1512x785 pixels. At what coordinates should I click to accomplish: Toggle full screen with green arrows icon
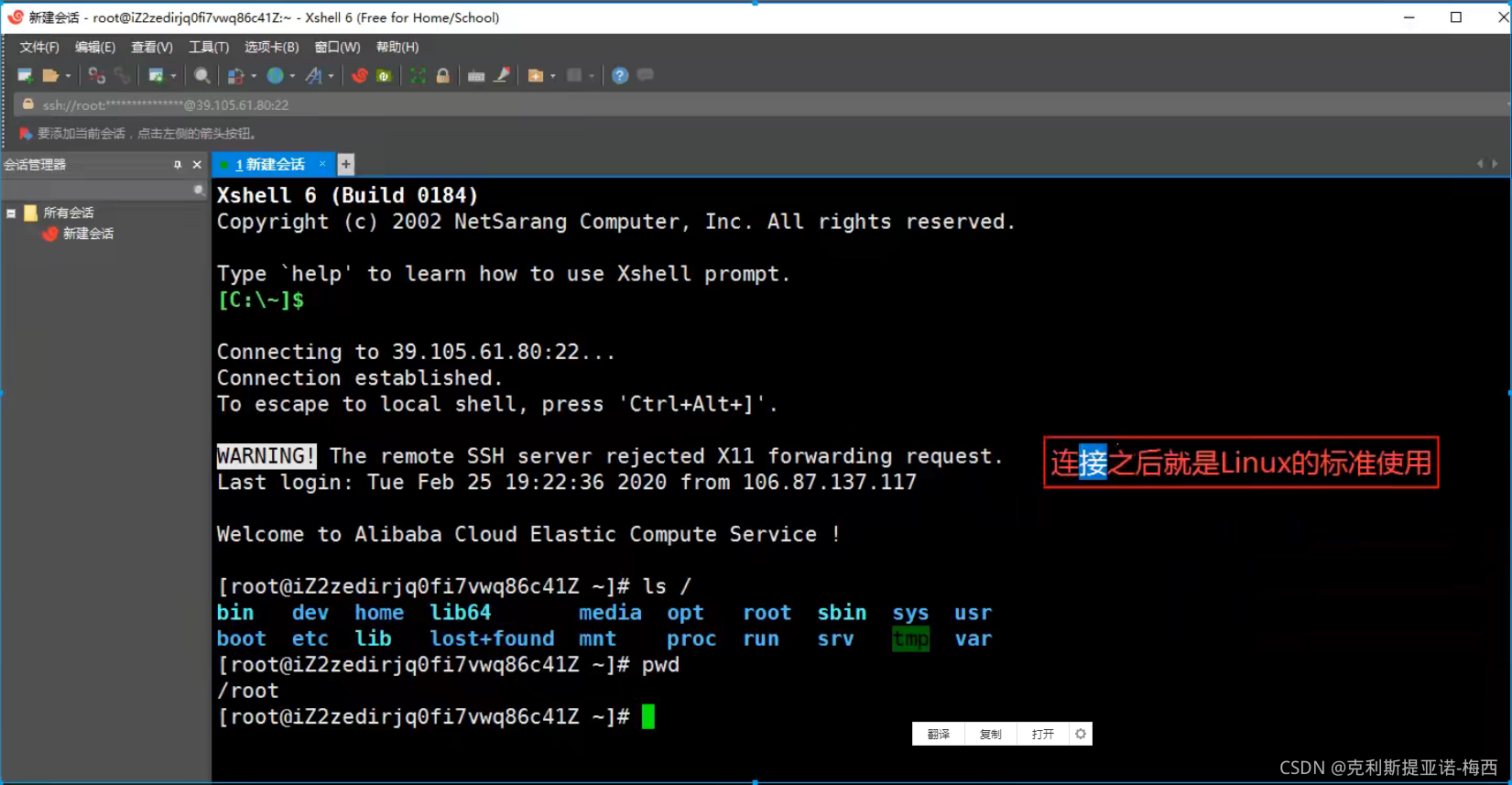(x=418, y=76)
